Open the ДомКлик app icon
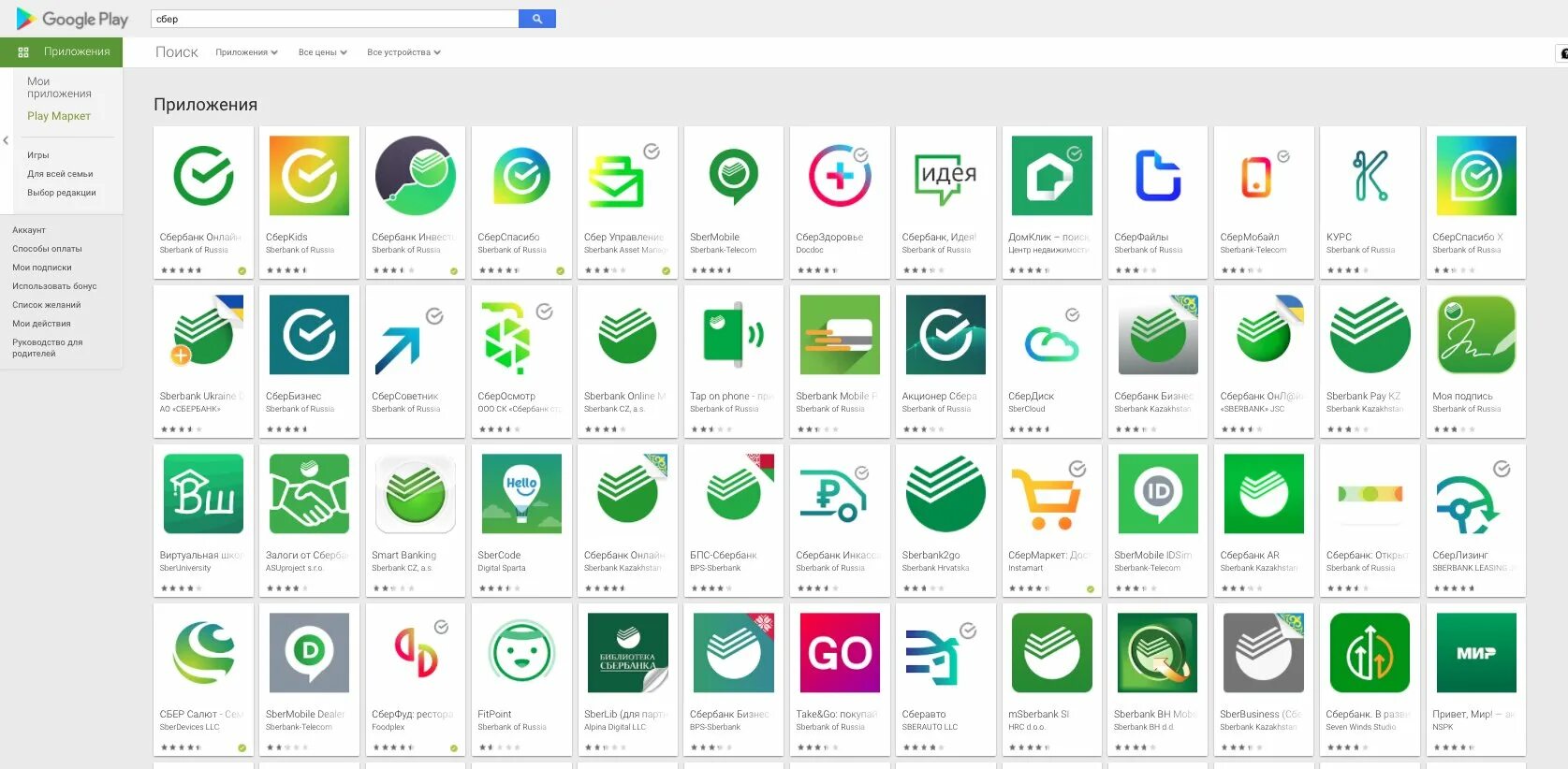The width and height of the screenshot is (1568, 769). pyautogui.click(x=1051, y=176)
